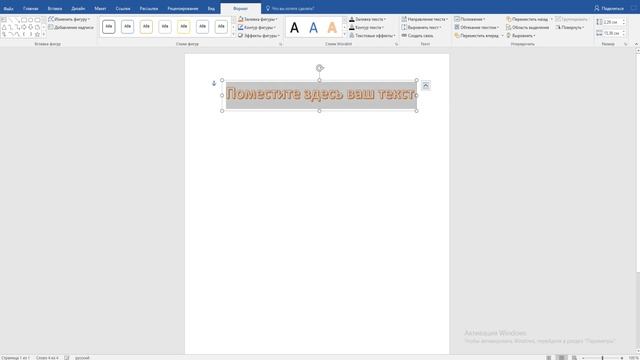This screenshot has width=640, height=360.
Task: Apply the second shape style preset
Action: [127, 27]
